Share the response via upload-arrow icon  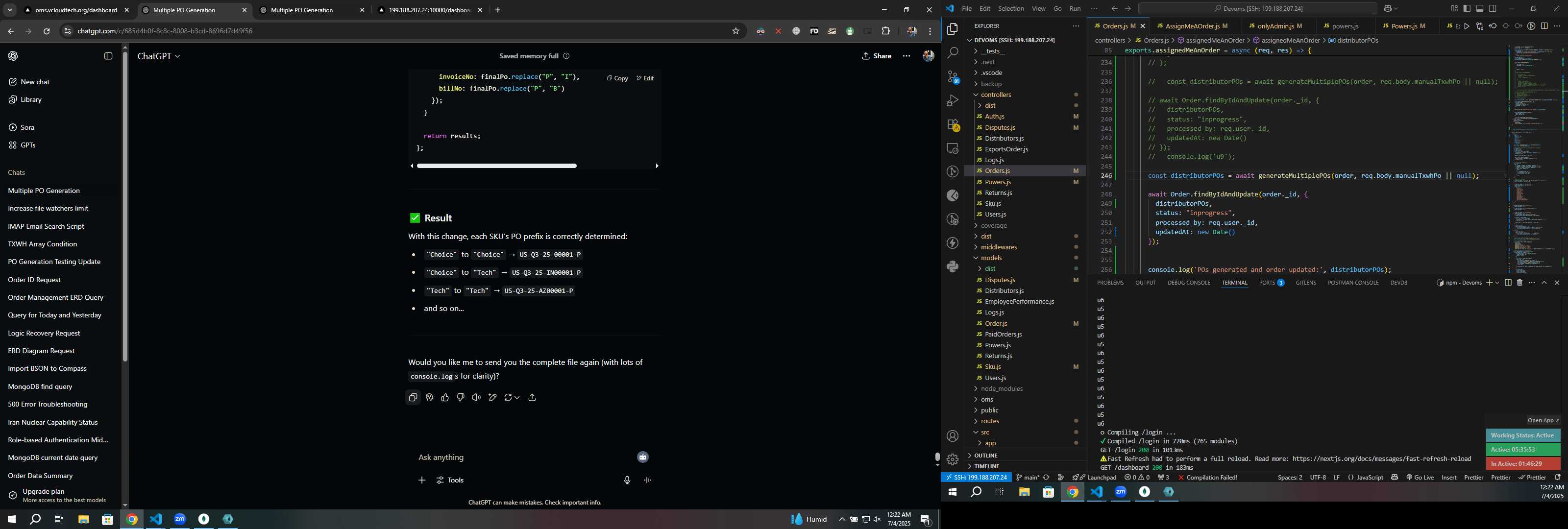pyautogui.click(x=532, y=398)
